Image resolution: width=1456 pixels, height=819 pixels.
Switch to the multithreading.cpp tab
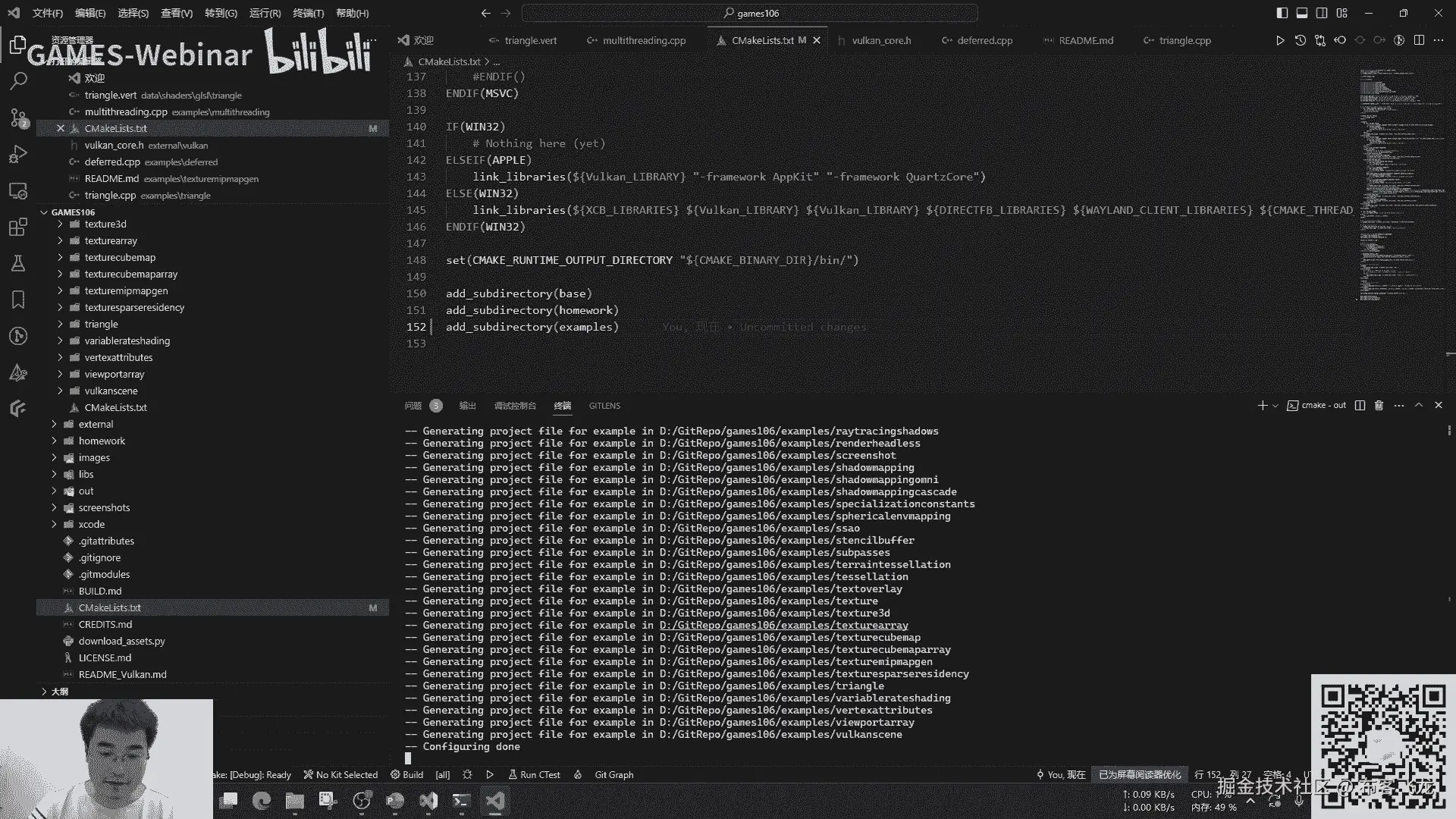click(x=643, y=40)
